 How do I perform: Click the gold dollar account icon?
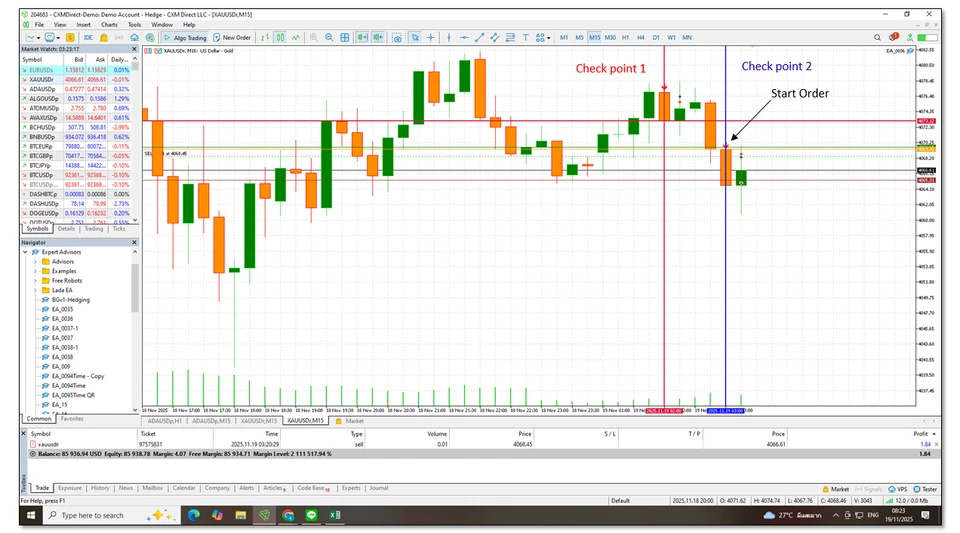70,37
